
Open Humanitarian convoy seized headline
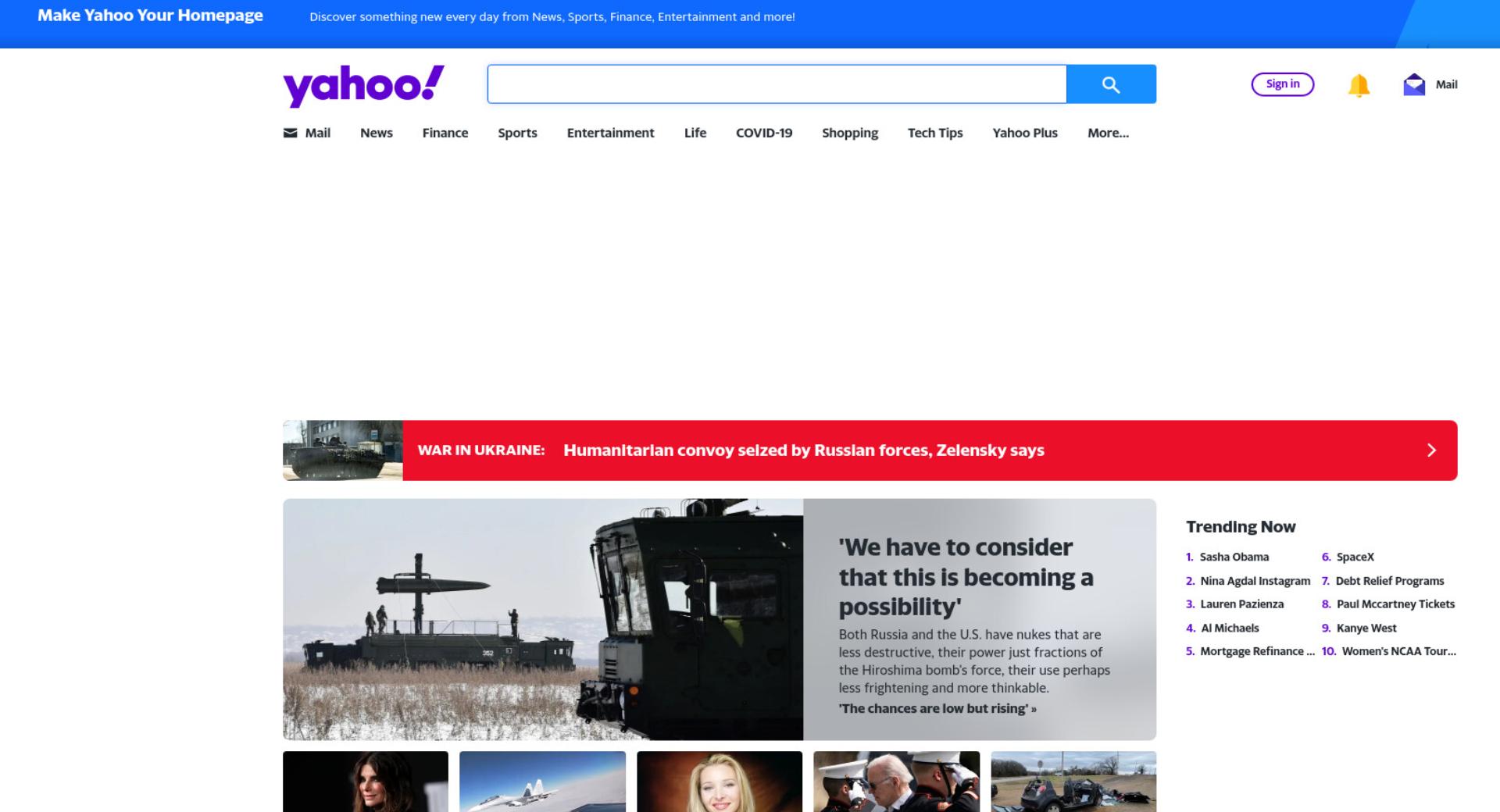pos(804,451)
